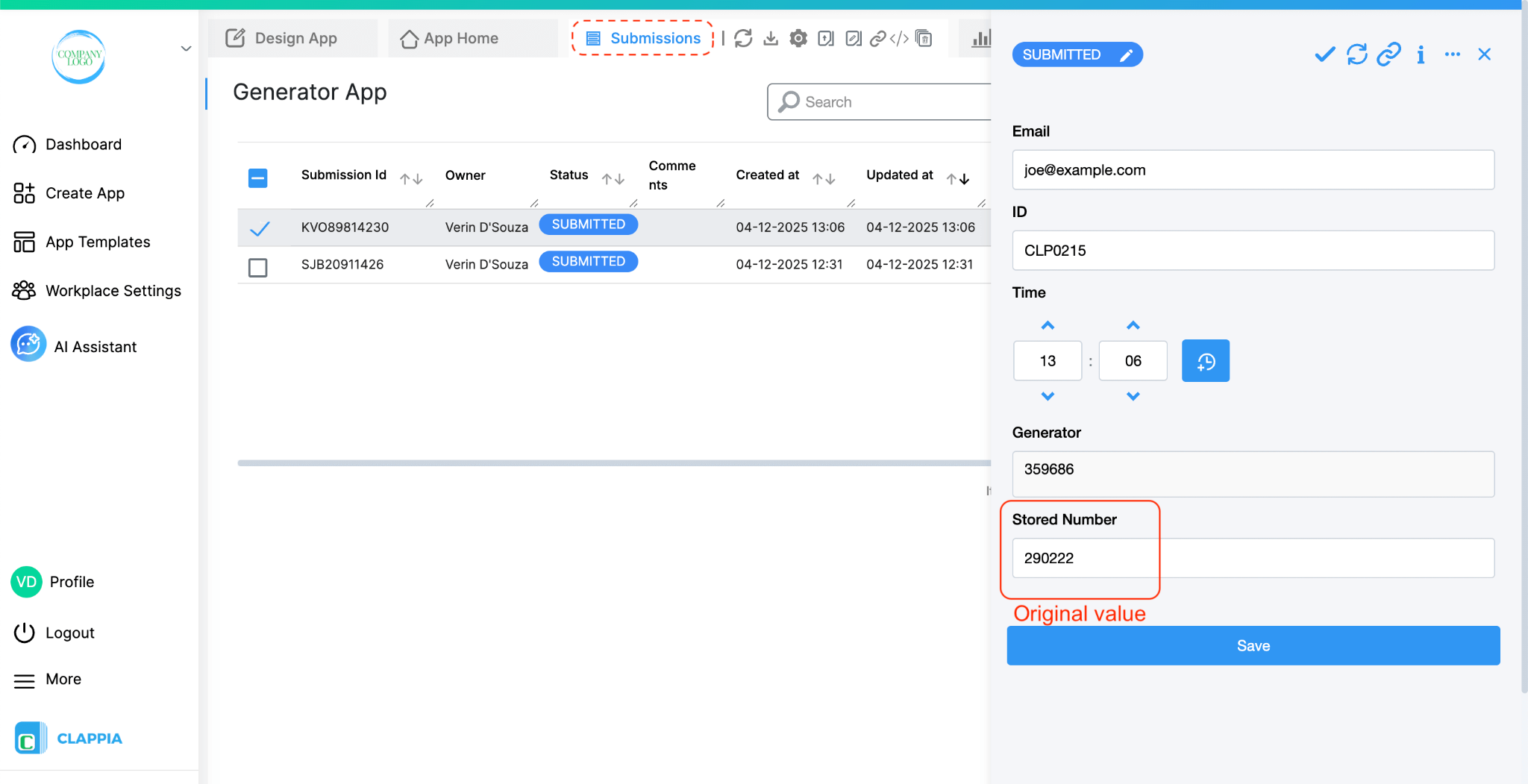Click the company logo image

click(78, 56)
